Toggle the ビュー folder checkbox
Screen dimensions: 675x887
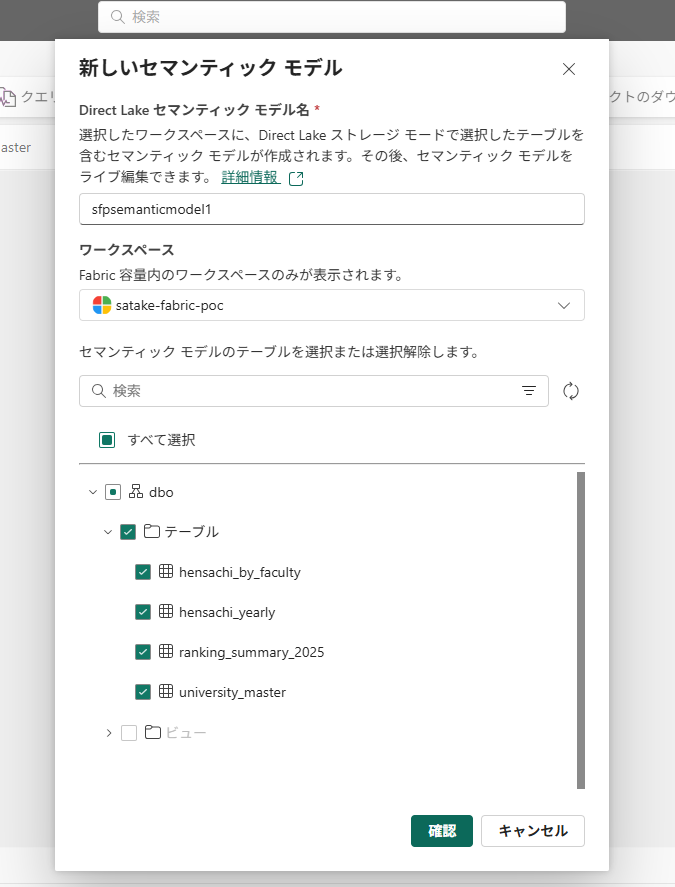click(x=129, y=733)
